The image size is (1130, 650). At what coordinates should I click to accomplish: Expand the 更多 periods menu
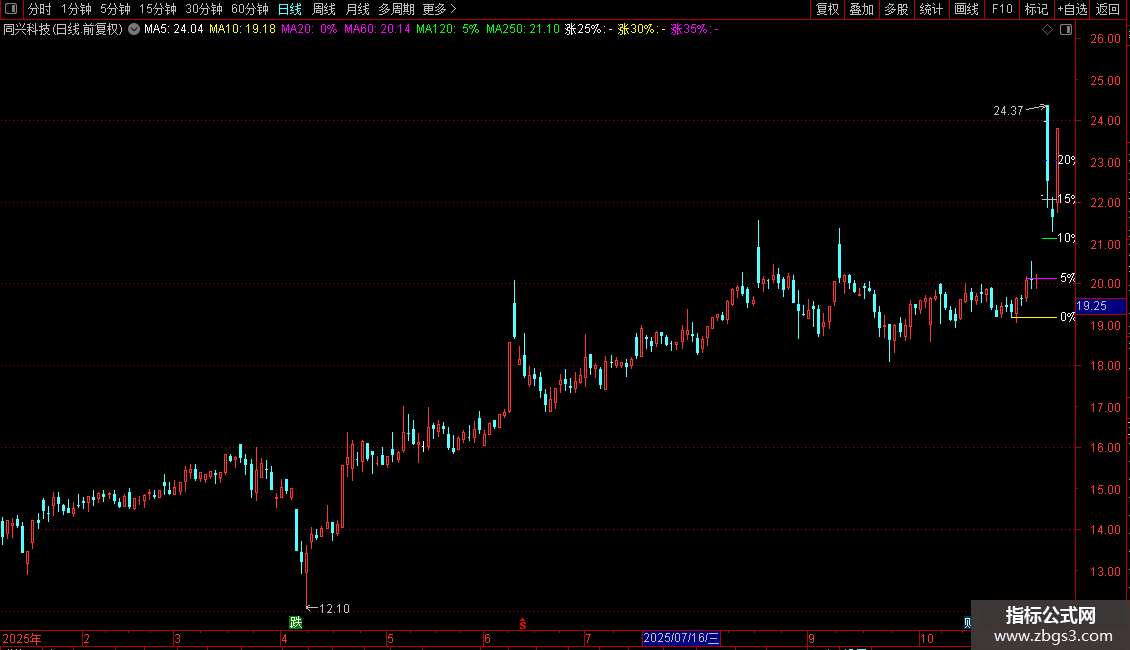pos(440,9)
